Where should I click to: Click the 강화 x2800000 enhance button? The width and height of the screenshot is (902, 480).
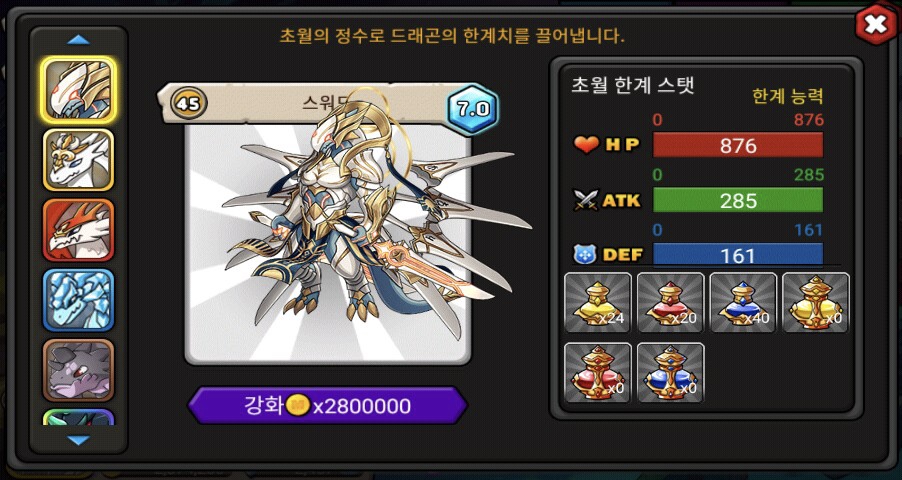pos(327,406)
